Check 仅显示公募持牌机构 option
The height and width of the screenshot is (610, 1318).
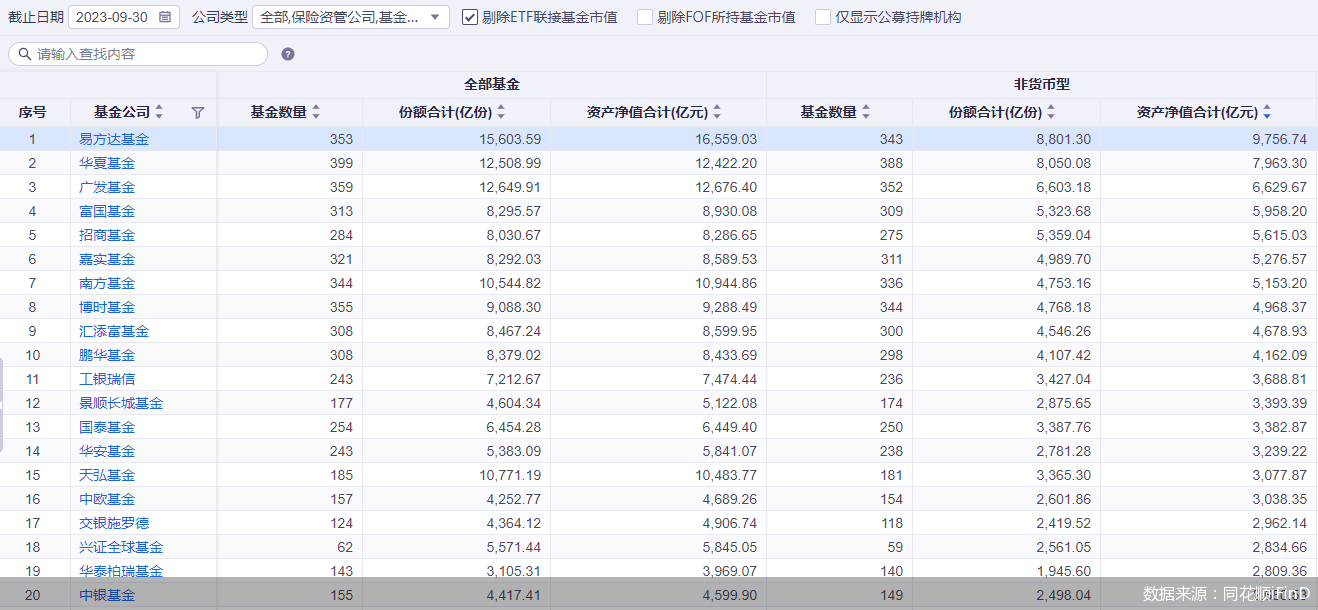(x=823, y=17)
